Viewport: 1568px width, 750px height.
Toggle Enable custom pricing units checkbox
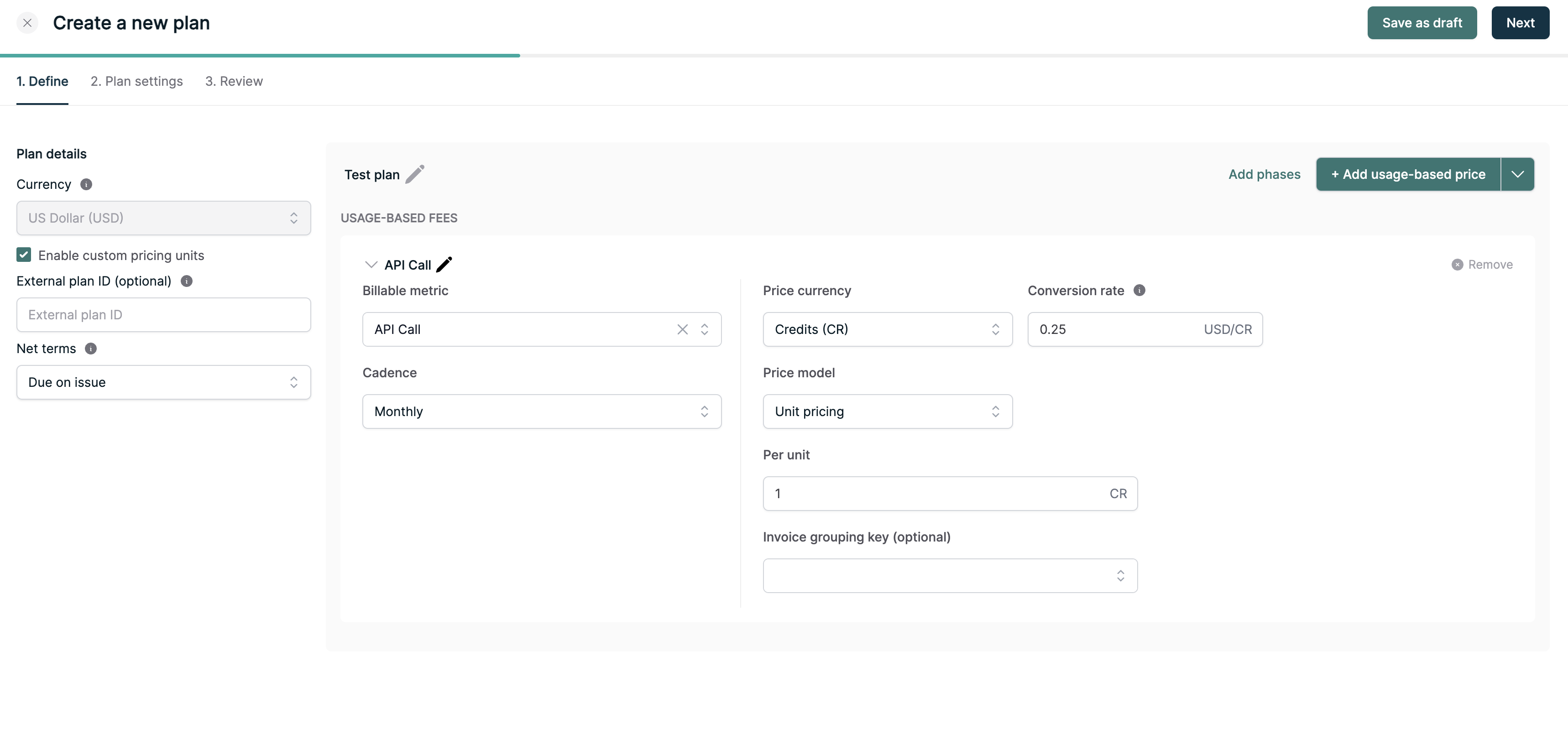(24, 255)
